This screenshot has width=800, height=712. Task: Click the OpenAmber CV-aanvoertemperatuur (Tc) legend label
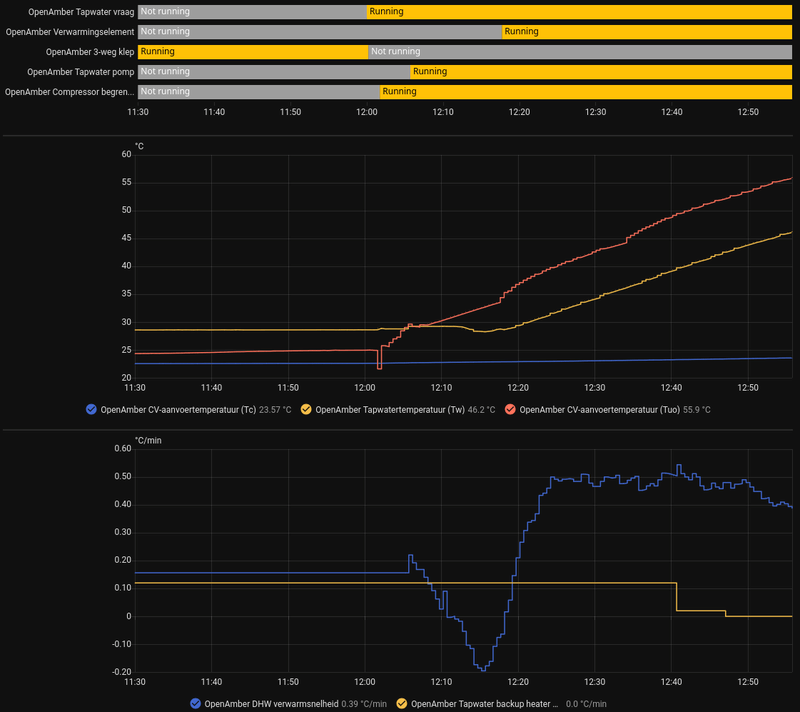(x=178, y=410)
